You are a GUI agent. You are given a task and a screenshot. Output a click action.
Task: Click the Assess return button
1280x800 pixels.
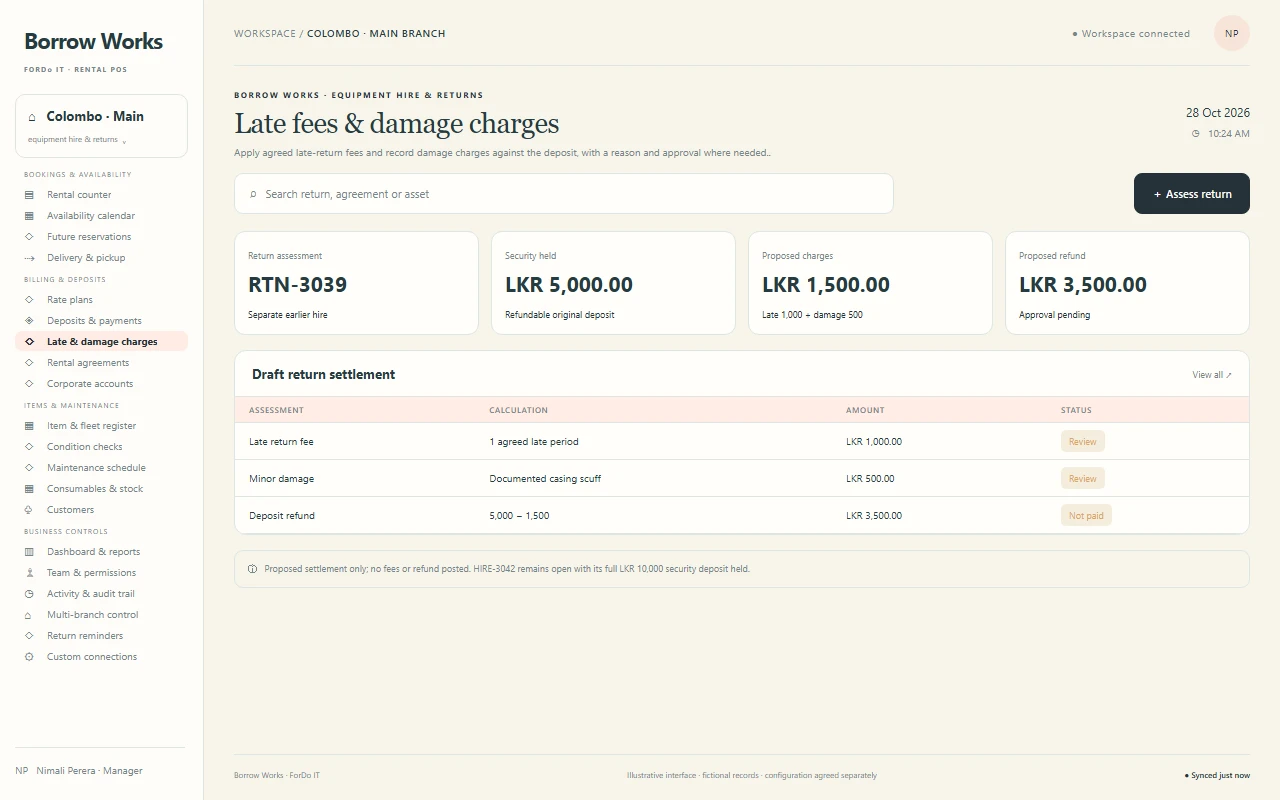click(1192, 194)
